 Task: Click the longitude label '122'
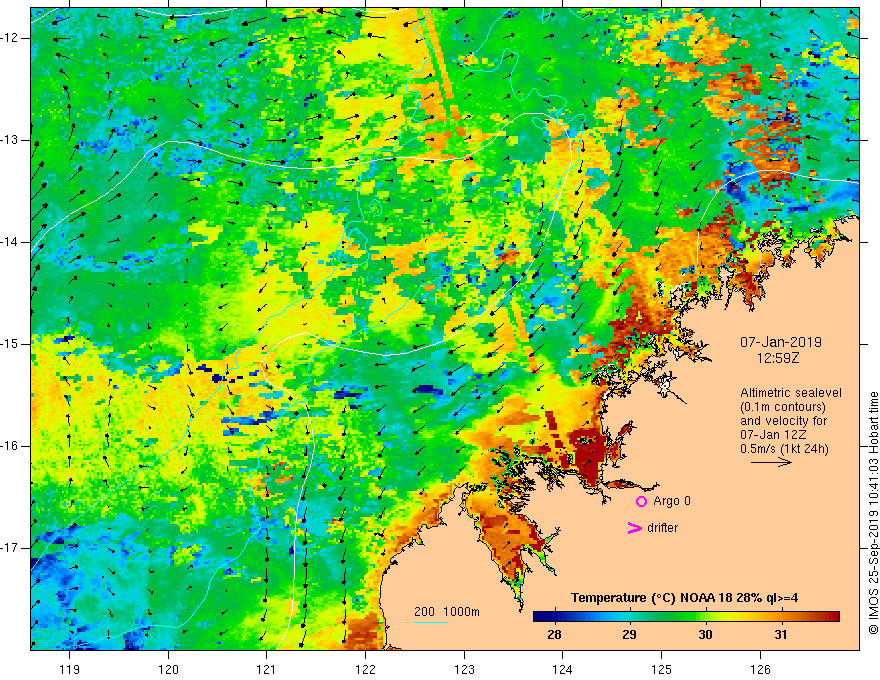(x=365, y=669)
